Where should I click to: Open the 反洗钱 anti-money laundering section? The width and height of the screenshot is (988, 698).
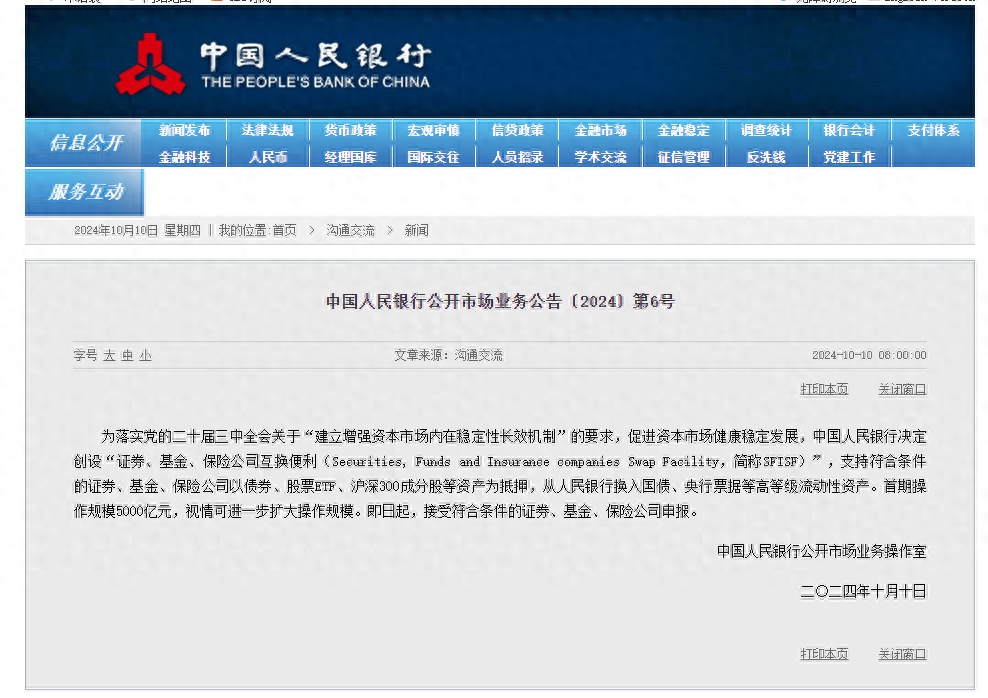coord(766,157)
